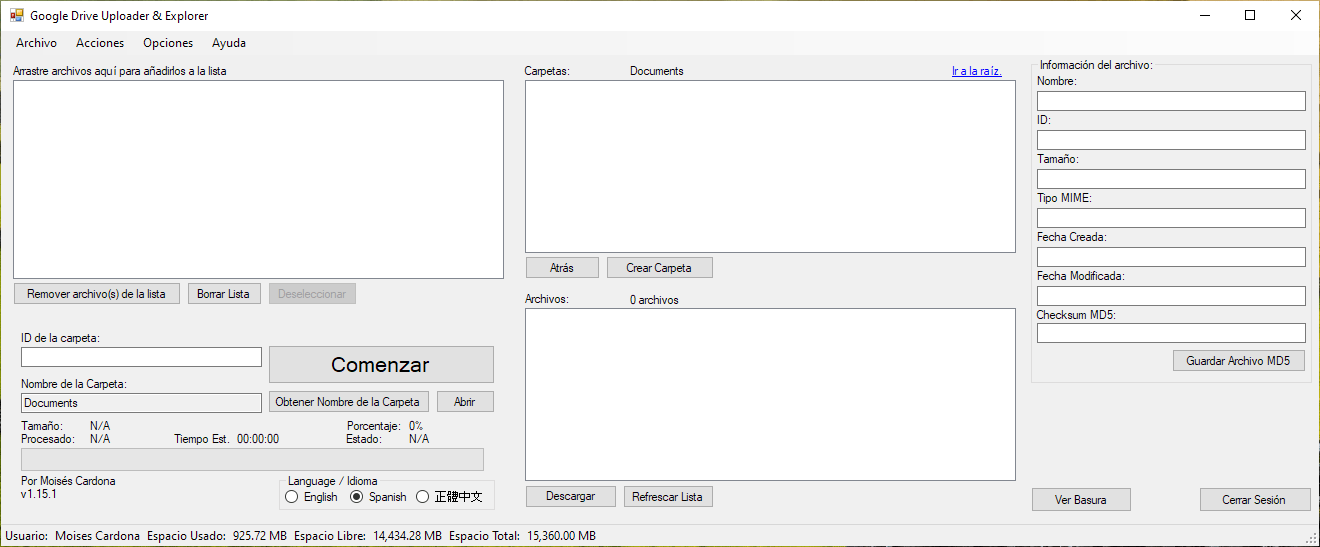1320x547 pixels.
Task: Click the Cerrar Sesión button
Action: (x=1255, y=500)
